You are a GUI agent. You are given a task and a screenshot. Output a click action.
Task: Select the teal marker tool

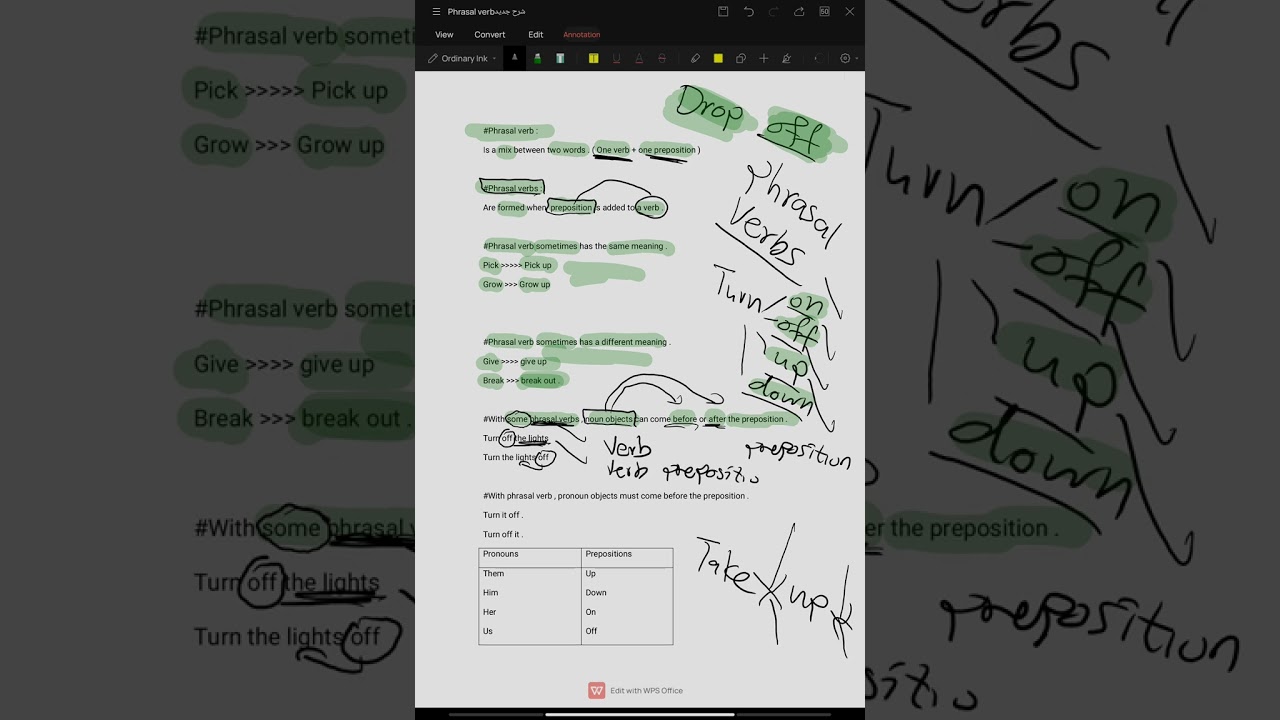tap(560, 58)
